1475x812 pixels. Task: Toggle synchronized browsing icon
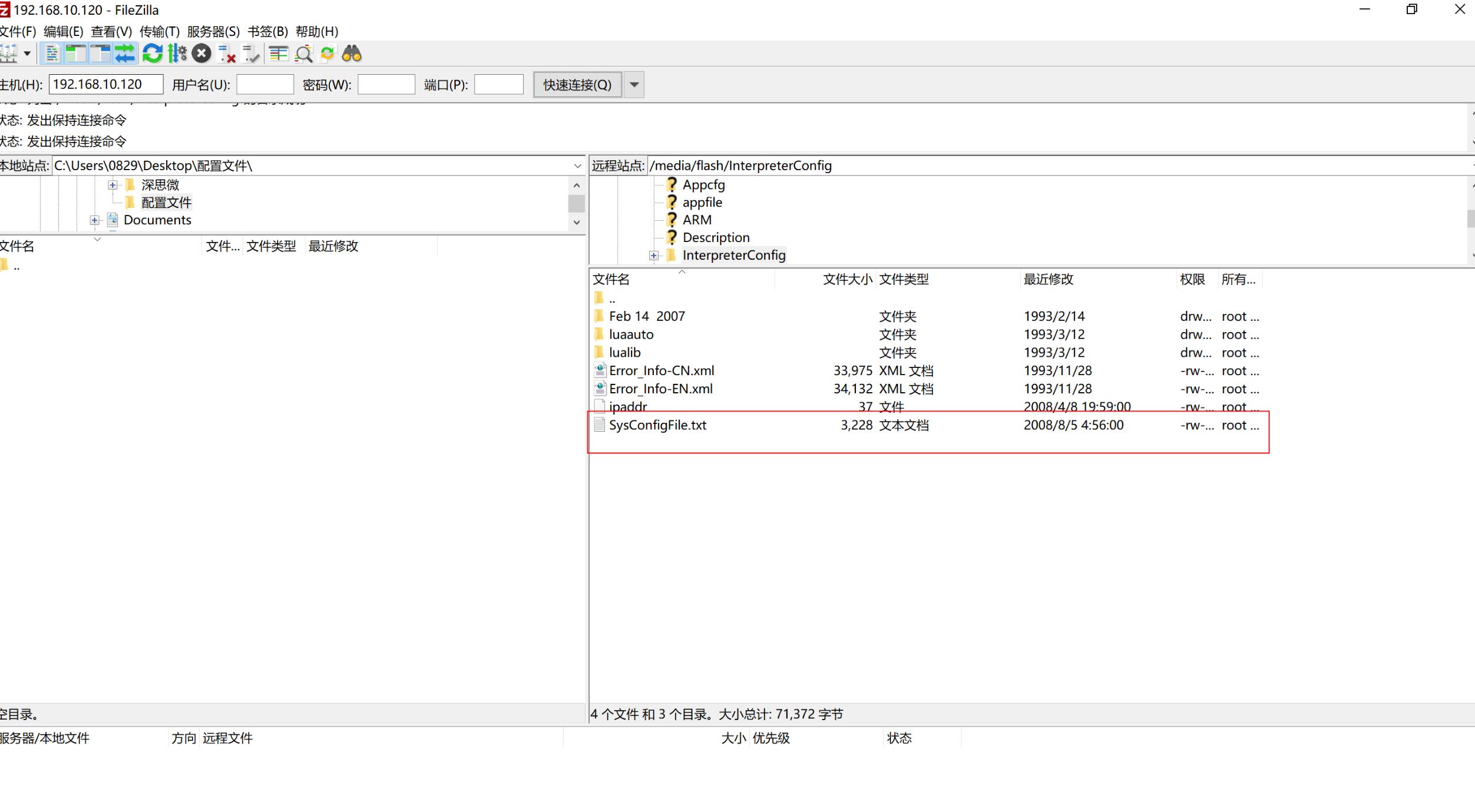(328, 54)
